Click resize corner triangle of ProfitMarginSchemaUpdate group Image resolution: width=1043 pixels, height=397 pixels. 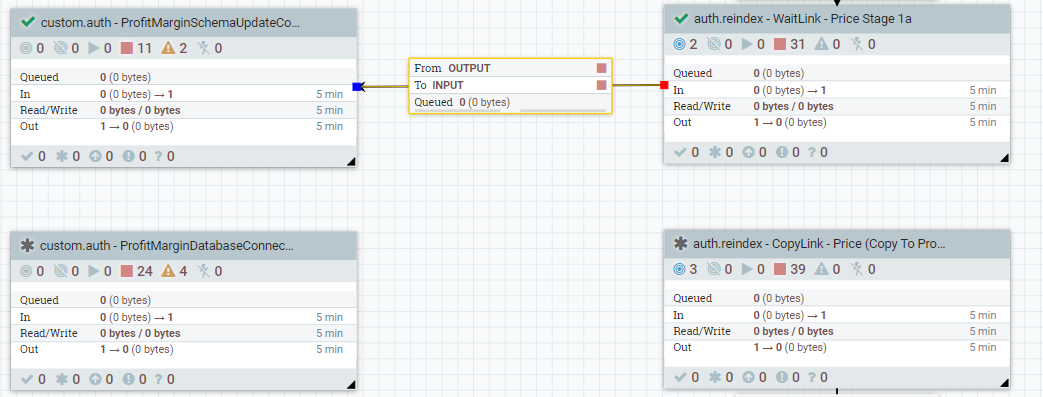tap(351, 161)
